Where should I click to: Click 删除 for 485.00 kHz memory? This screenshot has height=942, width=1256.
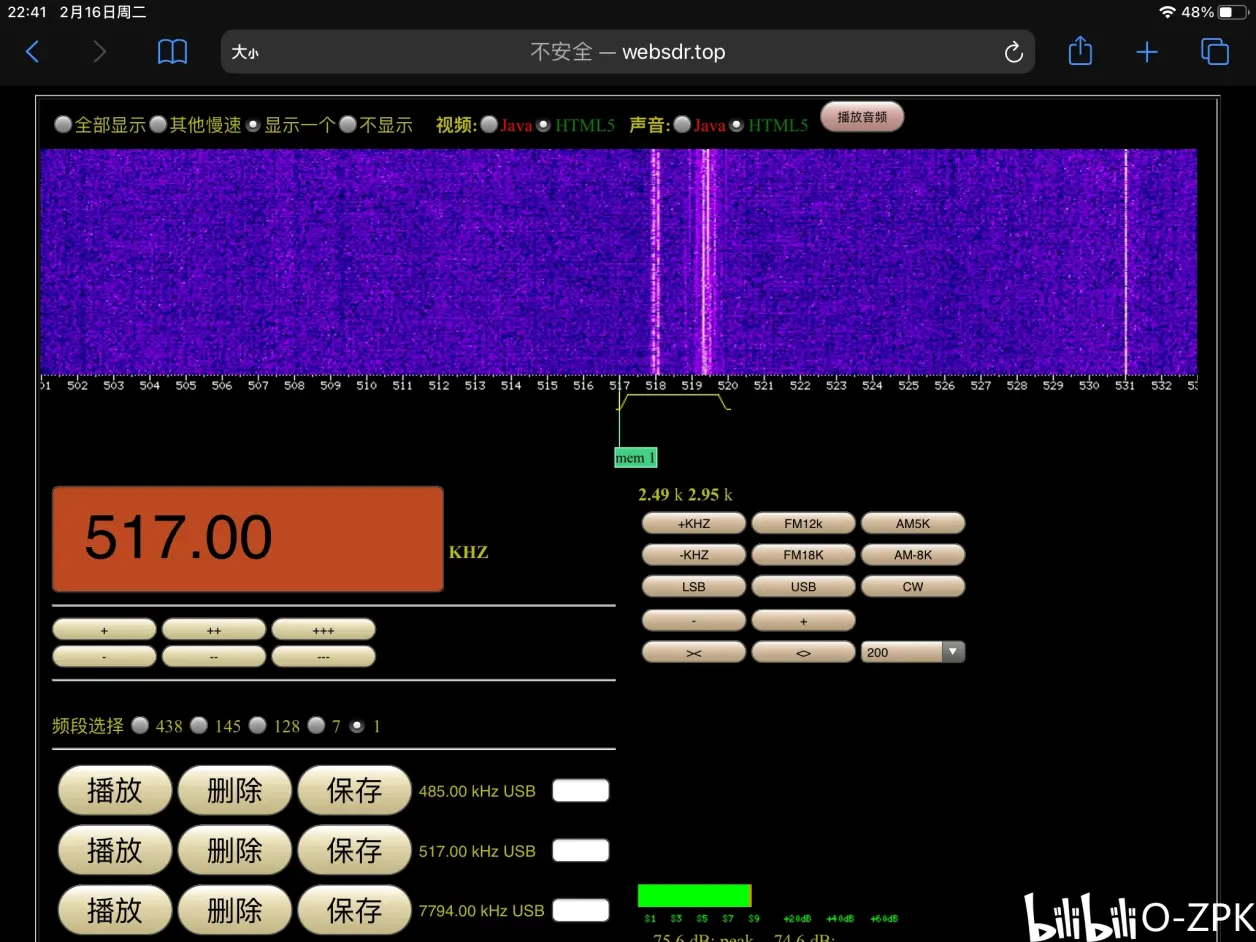click(234, 791)
